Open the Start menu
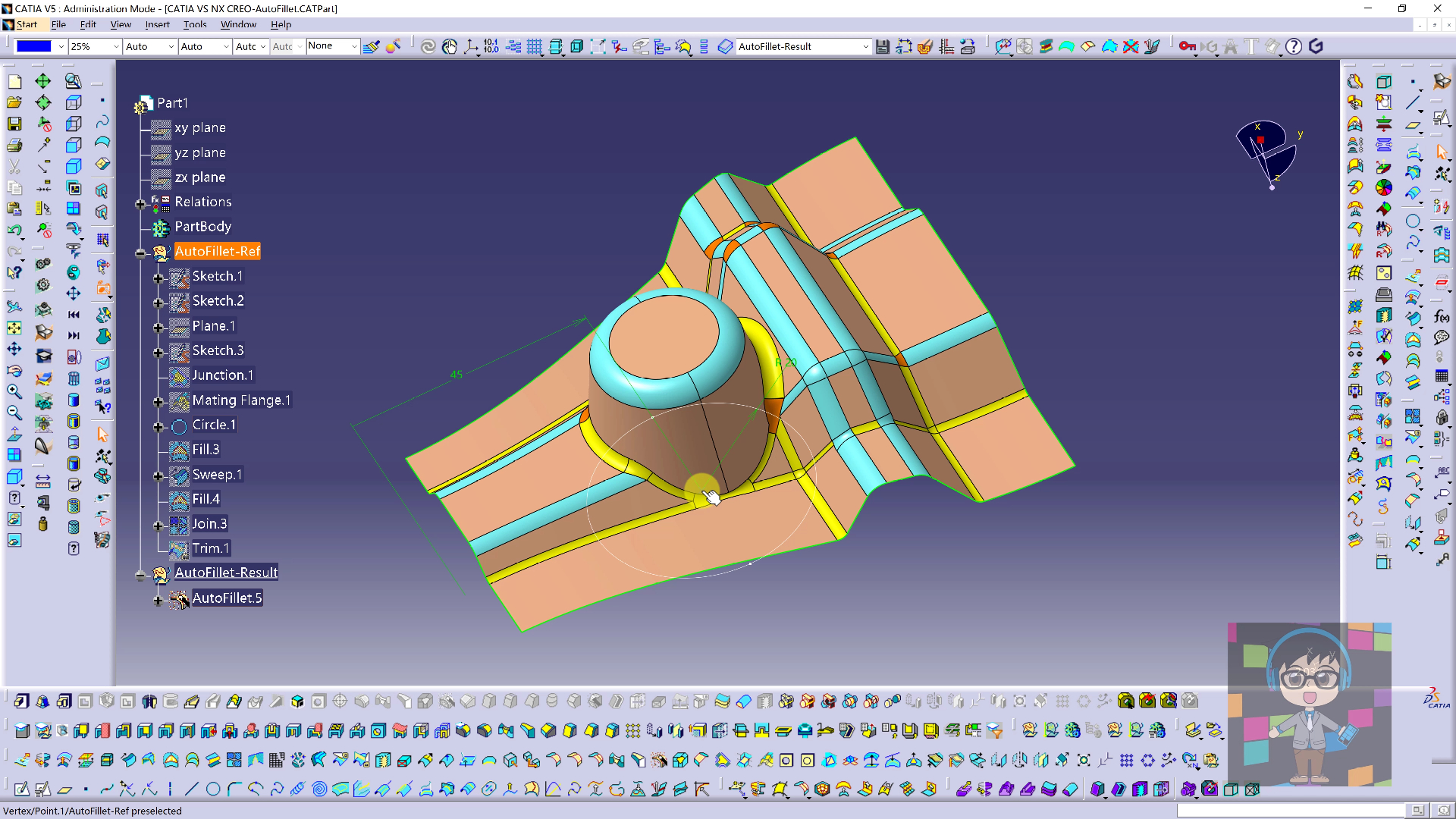 point(27,24)
